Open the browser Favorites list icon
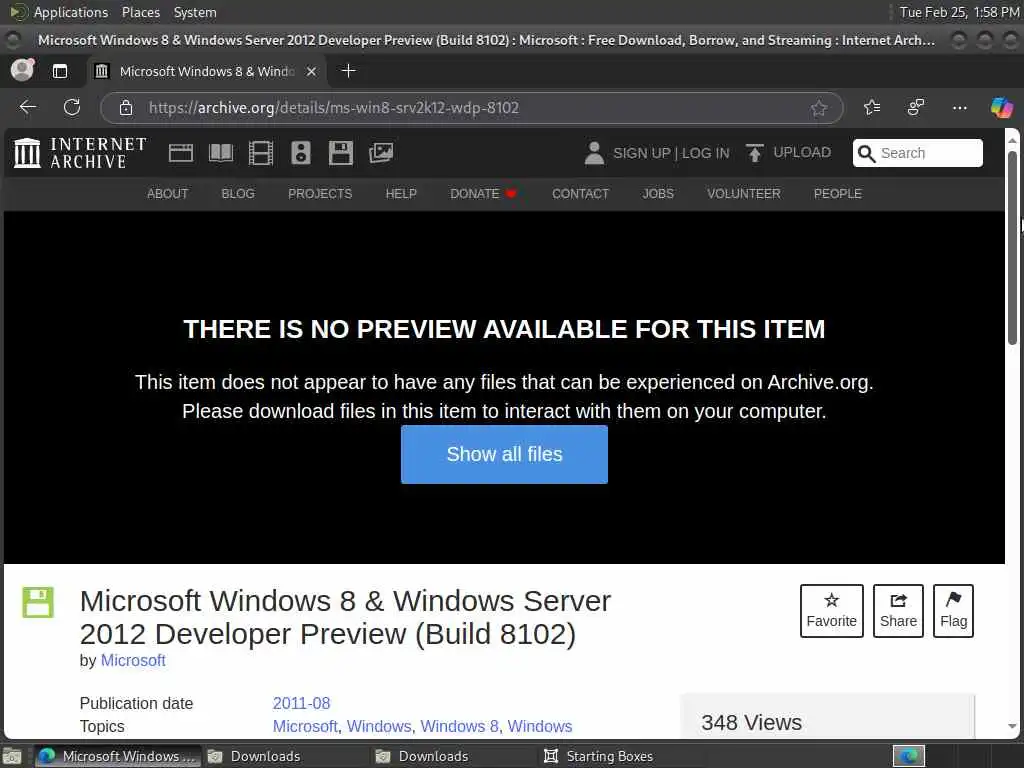This screenshot has width=1024, height=768. click(872, 107)
